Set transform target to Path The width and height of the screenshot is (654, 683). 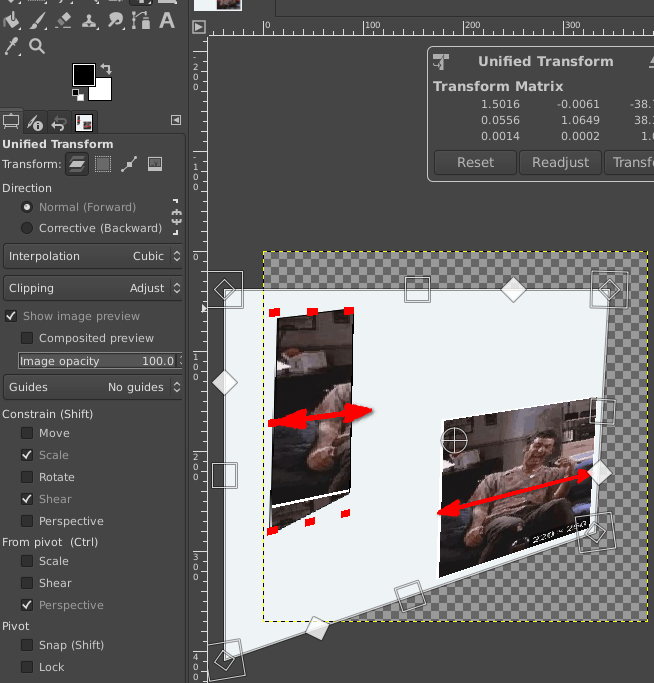coord(129,164)
